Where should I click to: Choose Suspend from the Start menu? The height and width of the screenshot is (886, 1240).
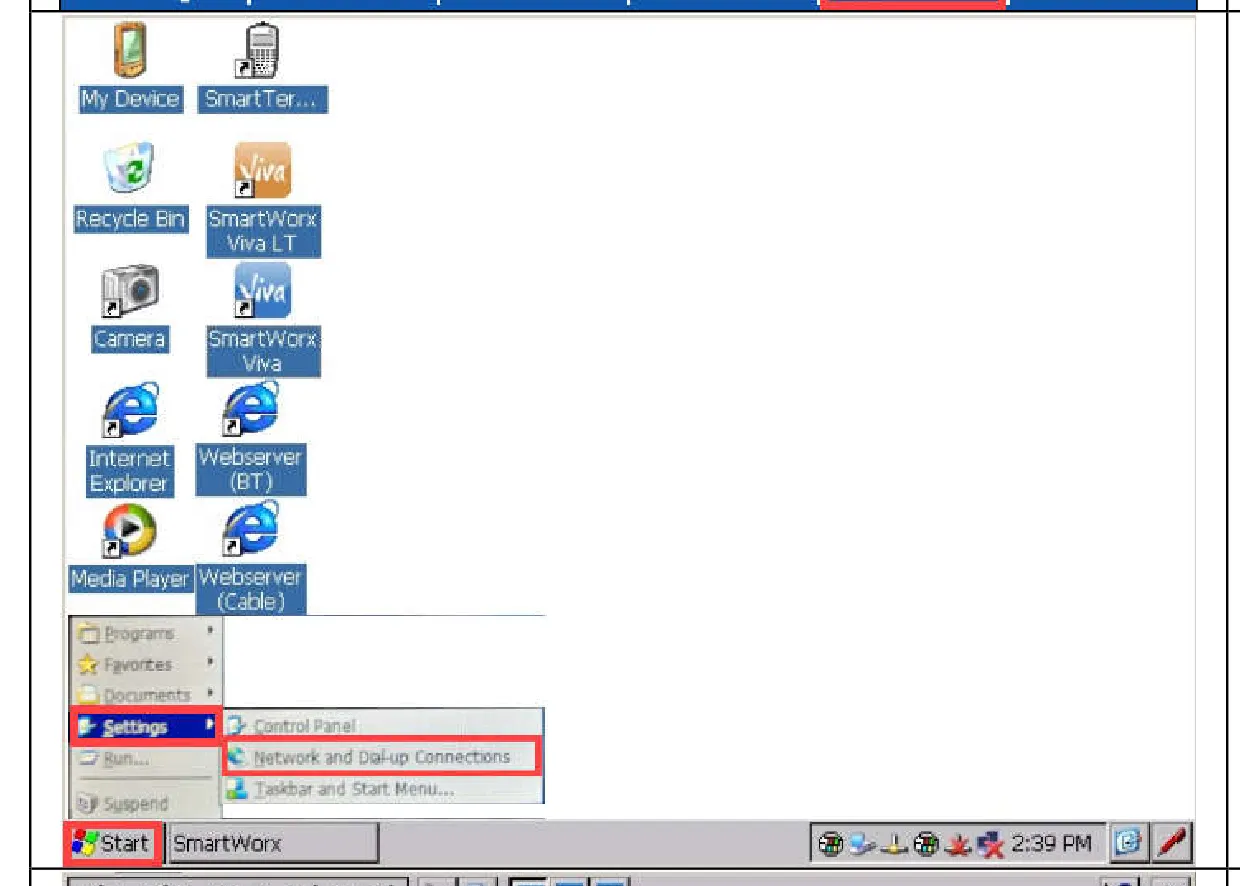[146, 803]
